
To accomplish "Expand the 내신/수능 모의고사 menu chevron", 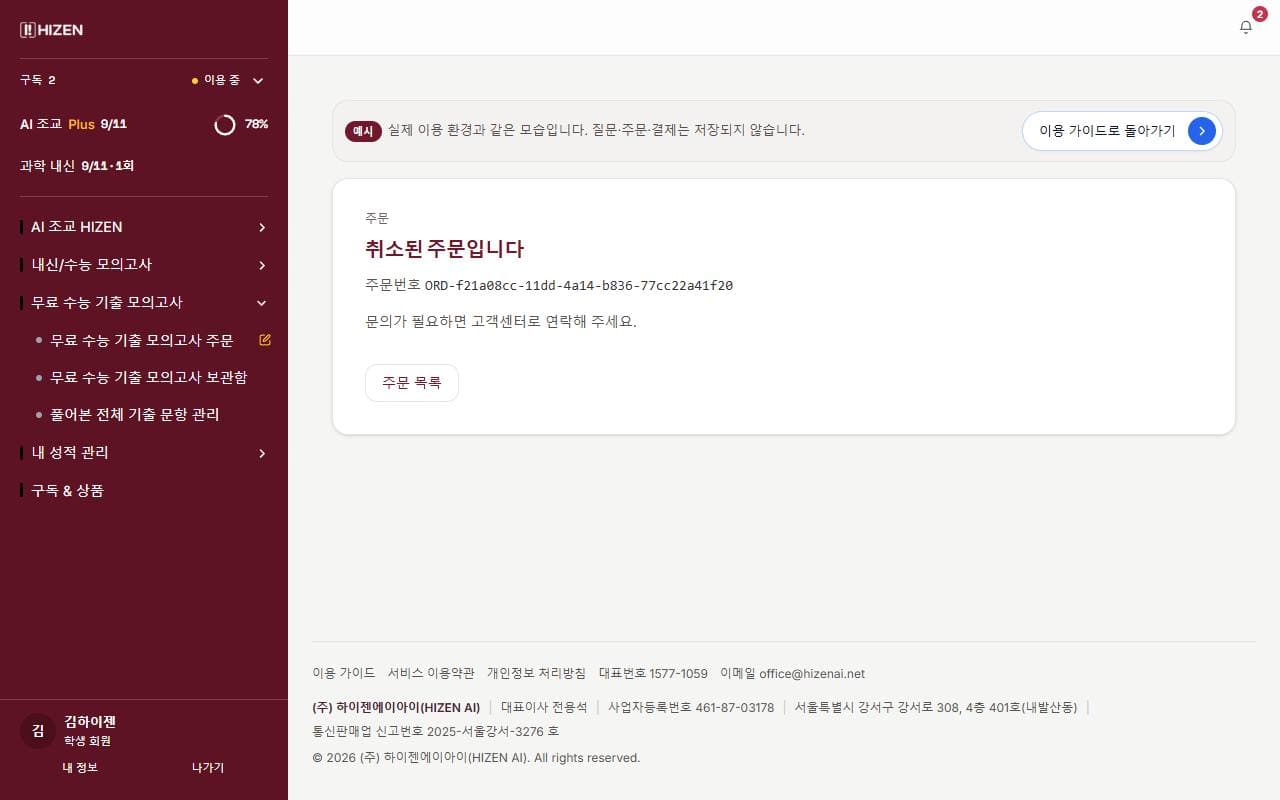I will (262, 265).
